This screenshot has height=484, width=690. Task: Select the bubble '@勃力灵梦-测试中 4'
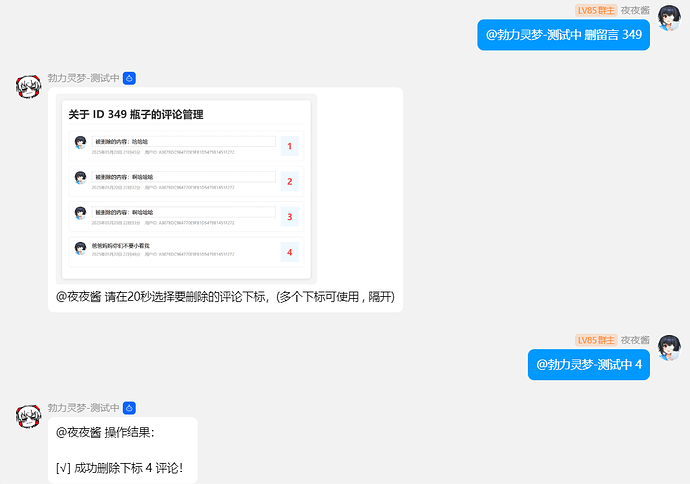(589, 364)
